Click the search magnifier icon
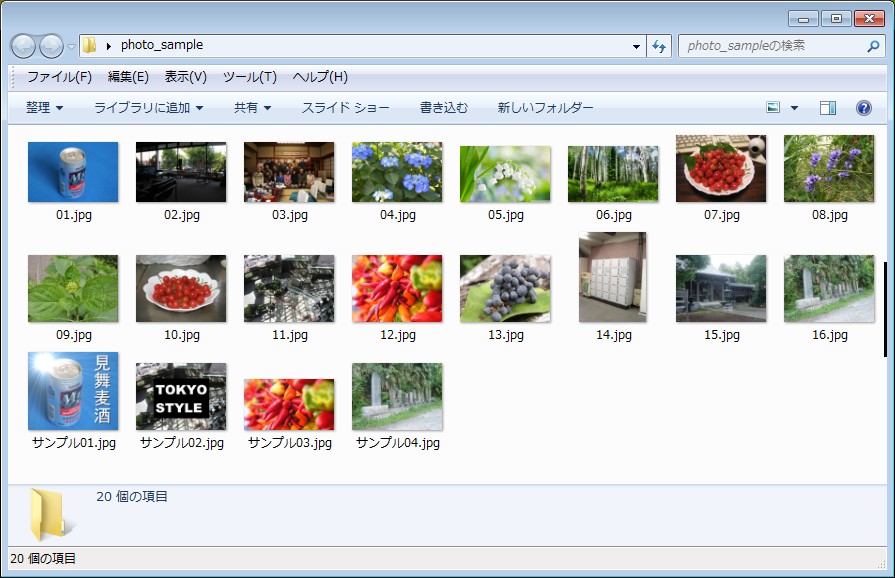Screen dimensions: 895x578 pos(873,46)
